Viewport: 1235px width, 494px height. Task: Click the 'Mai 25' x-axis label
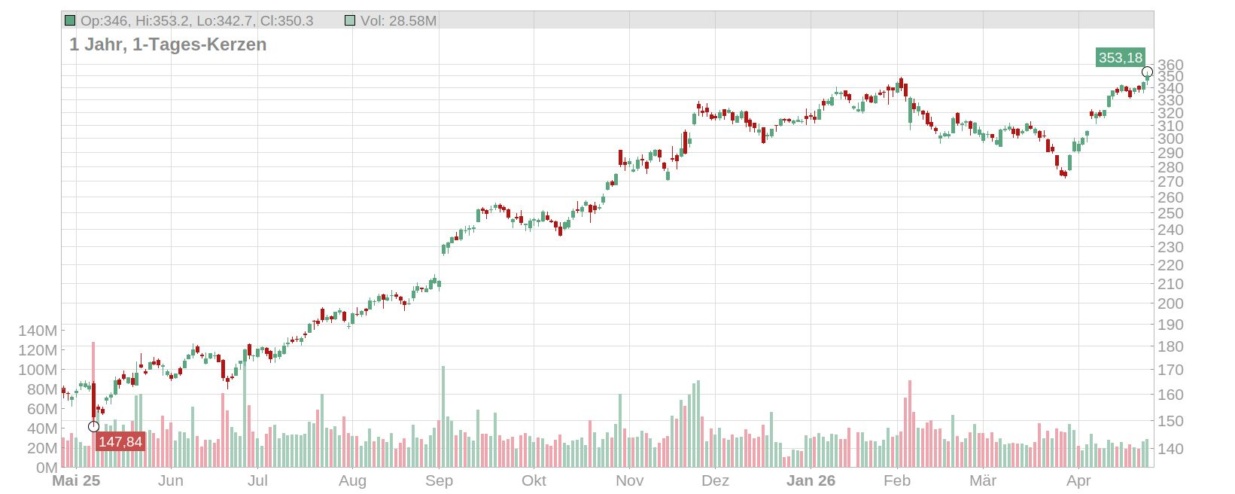tap(76, 481)
